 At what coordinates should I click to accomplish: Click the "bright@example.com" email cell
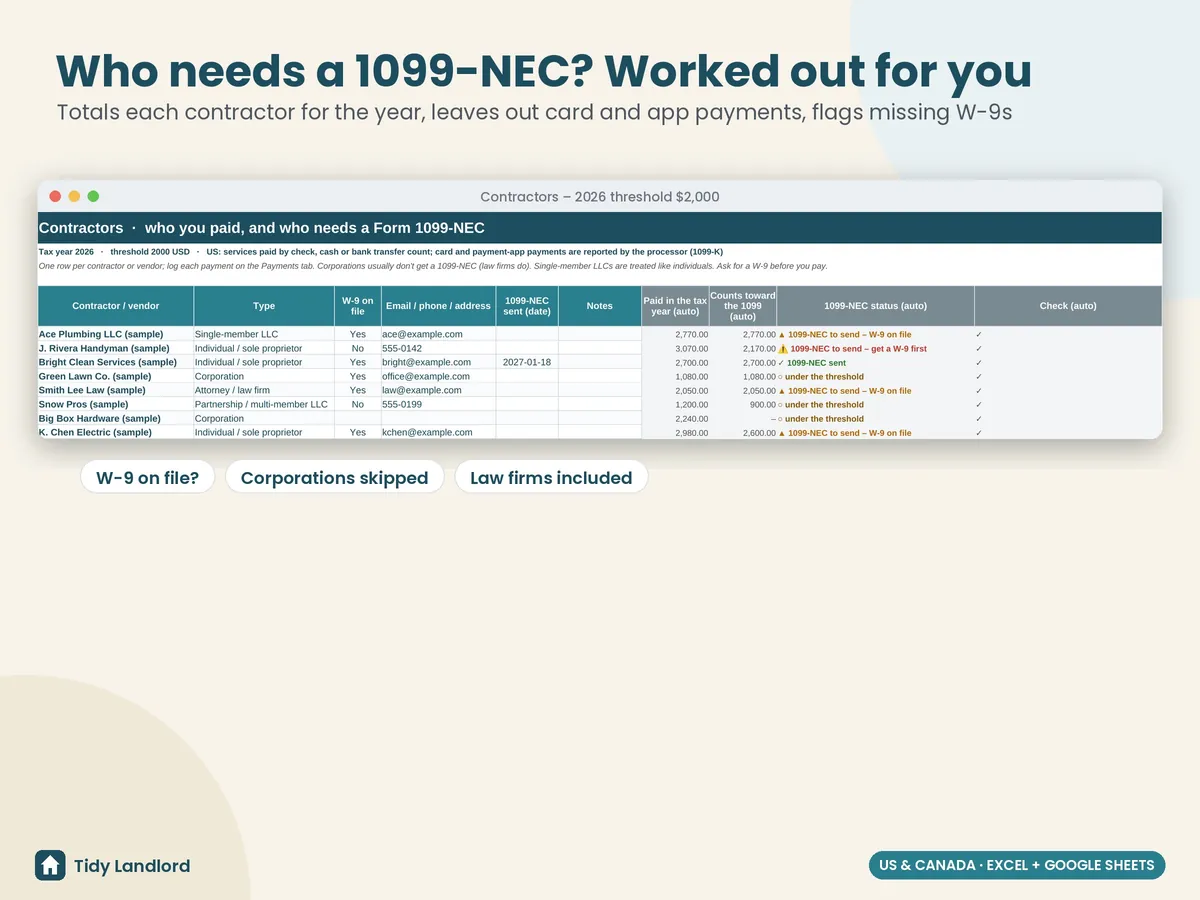point(438,363)
